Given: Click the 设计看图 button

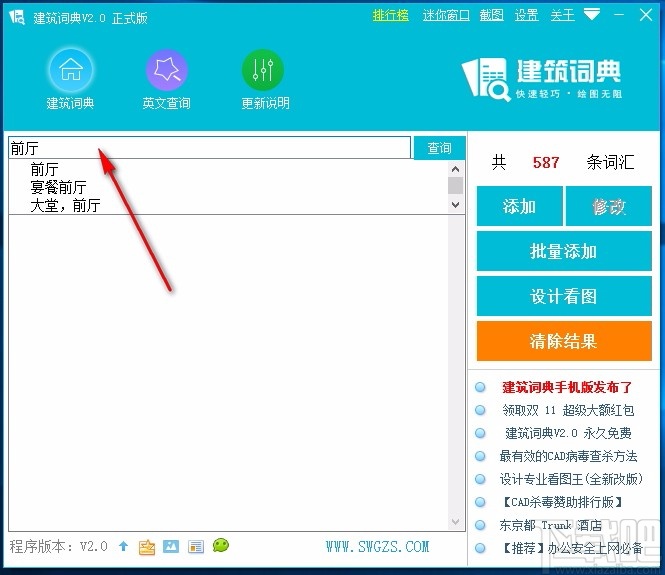Looking at the screenshot, I should 564,296.
